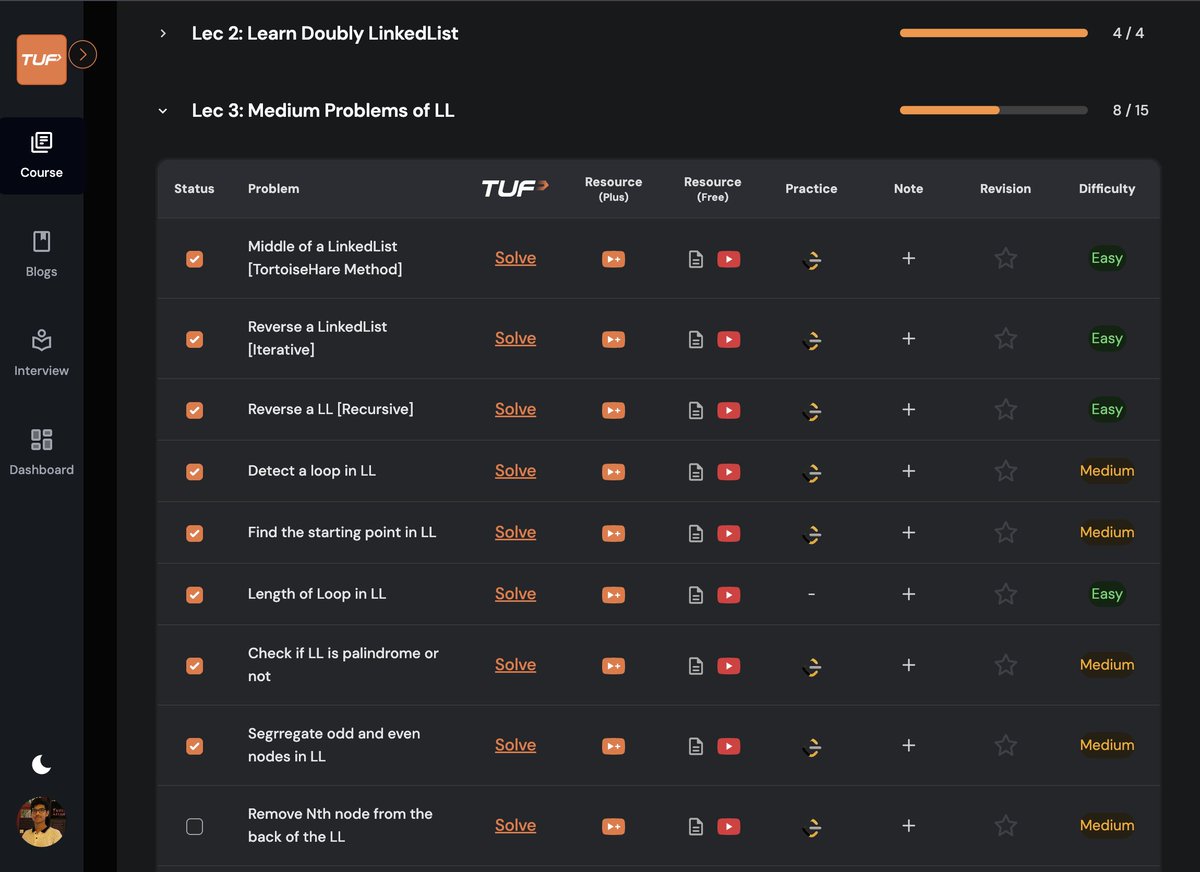Solve the Remove Nth node problem
Image resolution: width=1200 pixels, height=872 pixels.
515,825
